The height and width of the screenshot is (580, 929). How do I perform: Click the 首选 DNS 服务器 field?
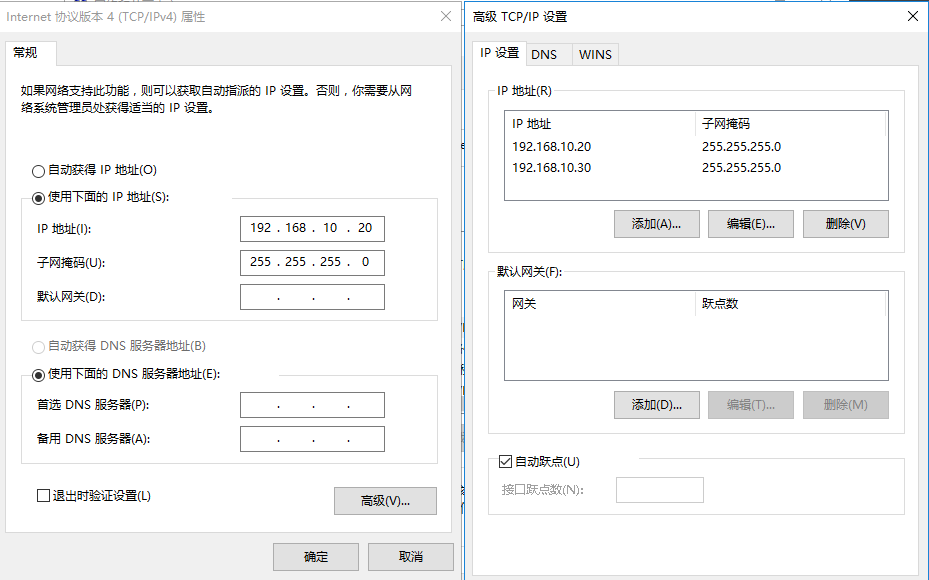point(312,404)
